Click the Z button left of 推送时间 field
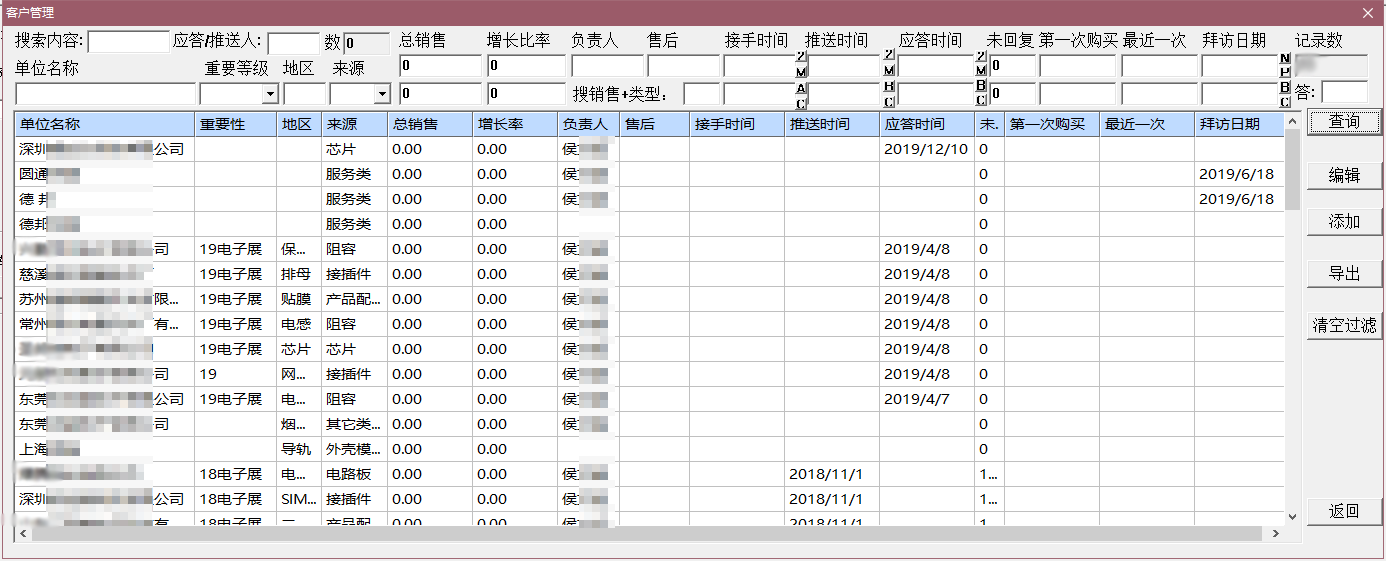The width and height of the screenshot is (1386, 561). click(801, 56)
